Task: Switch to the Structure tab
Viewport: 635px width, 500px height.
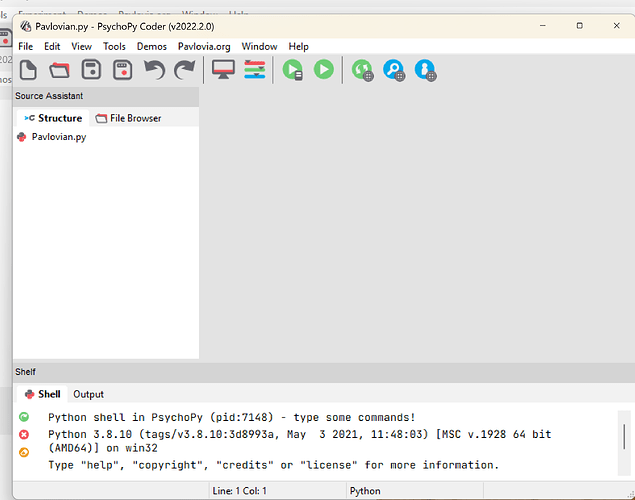Action: point(53,118)
